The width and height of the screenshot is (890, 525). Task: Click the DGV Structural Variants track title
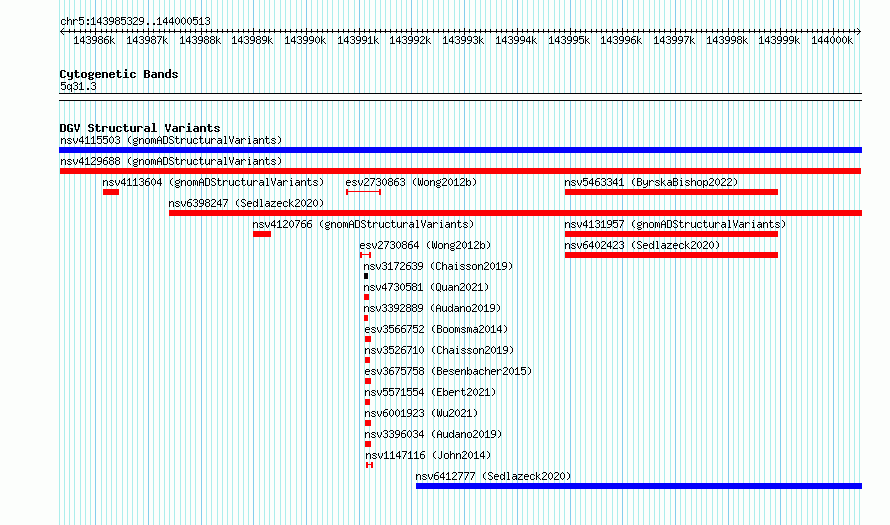pyautogui.click(x=140, y=128)
